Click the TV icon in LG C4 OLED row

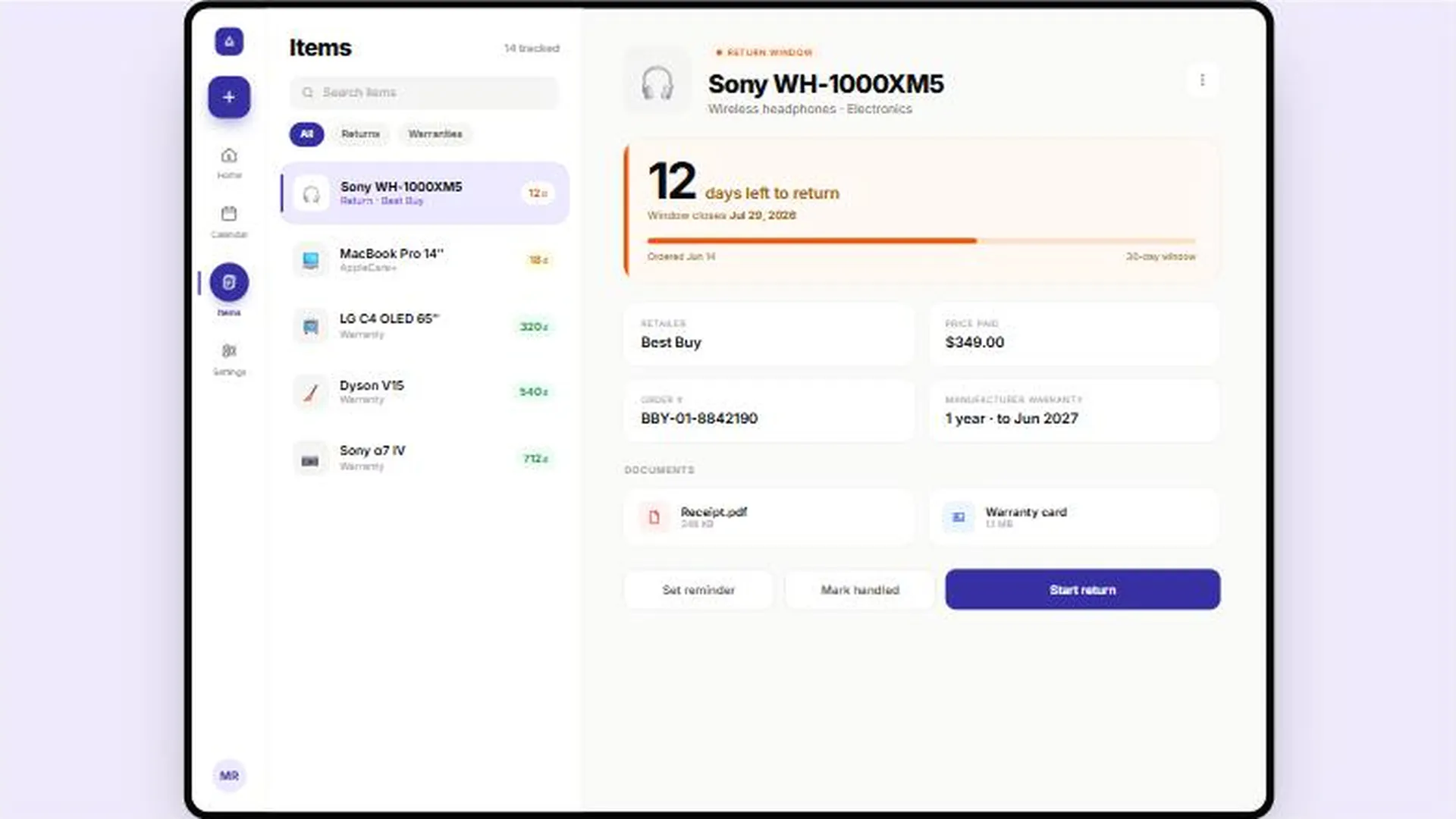point(310,326)
